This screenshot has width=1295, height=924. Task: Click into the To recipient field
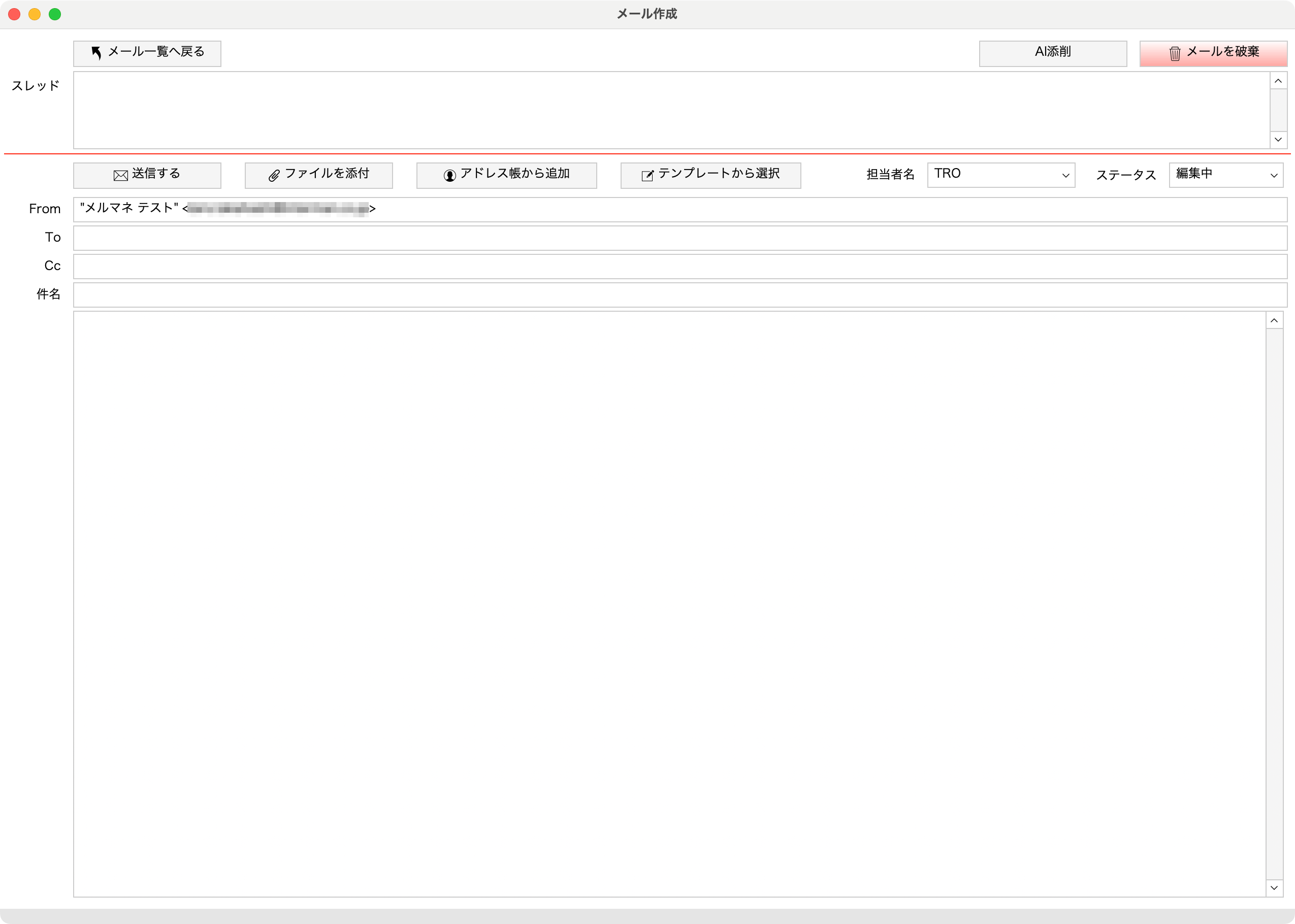pos(680,238)
